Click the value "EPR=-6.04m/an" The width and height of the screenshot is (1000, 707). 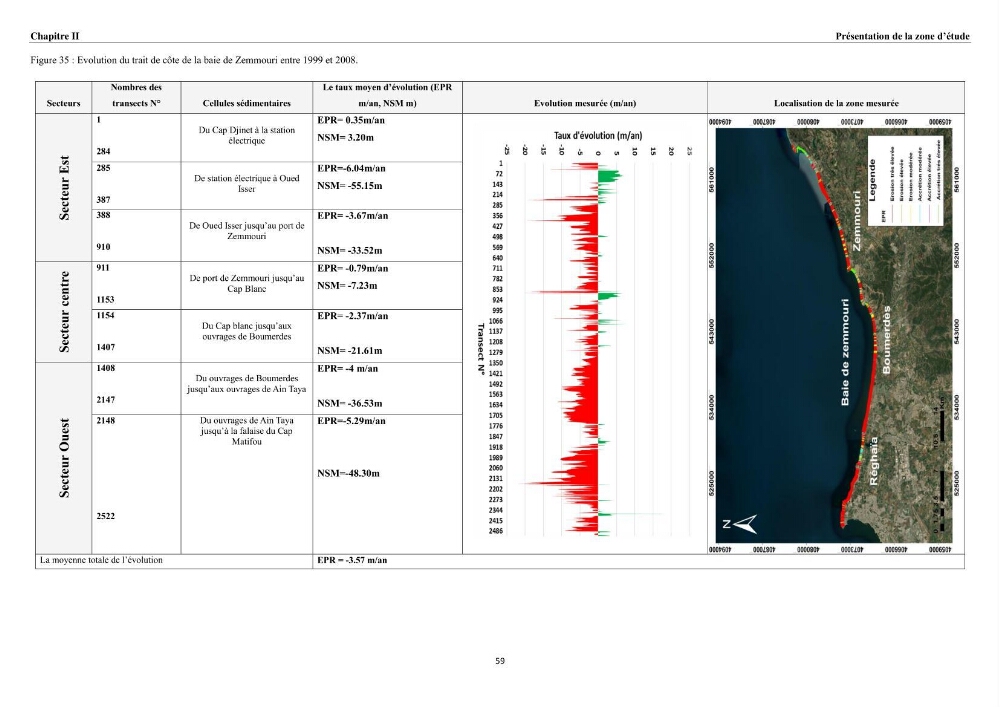(351, 169)
